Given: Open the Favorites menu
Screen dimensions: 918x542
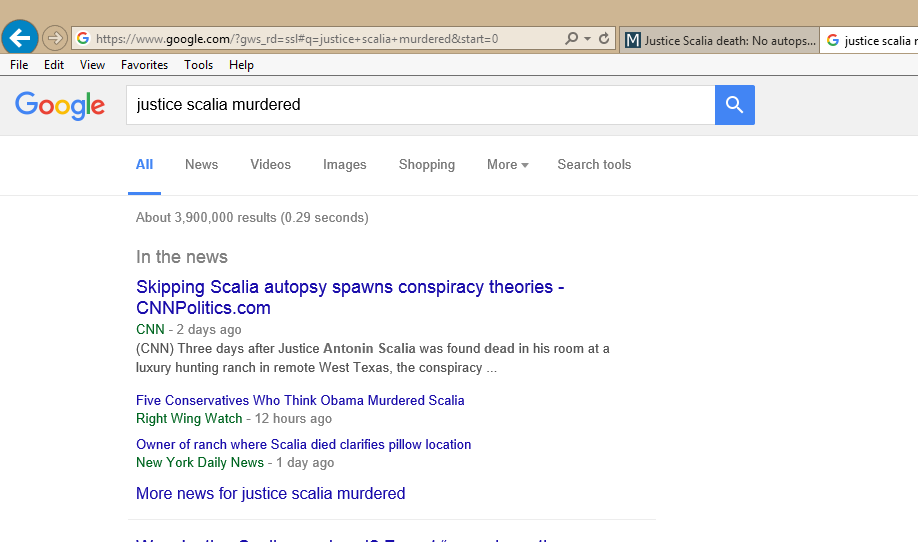Looking at the screenshot, I should (144, 65).
